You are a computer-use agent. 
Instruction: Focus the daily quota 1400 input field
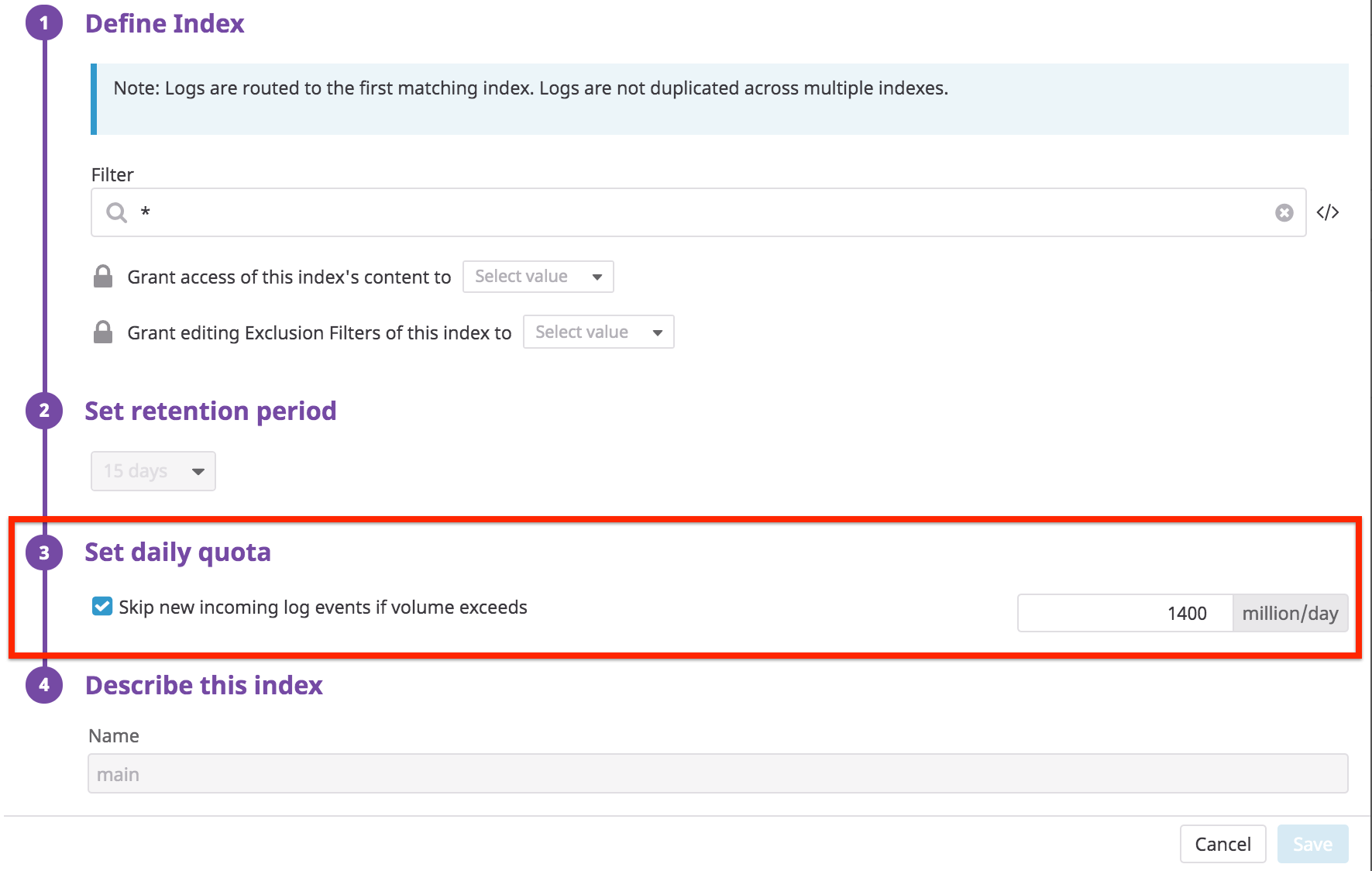pyautogui.click(x=1125, y=614)
